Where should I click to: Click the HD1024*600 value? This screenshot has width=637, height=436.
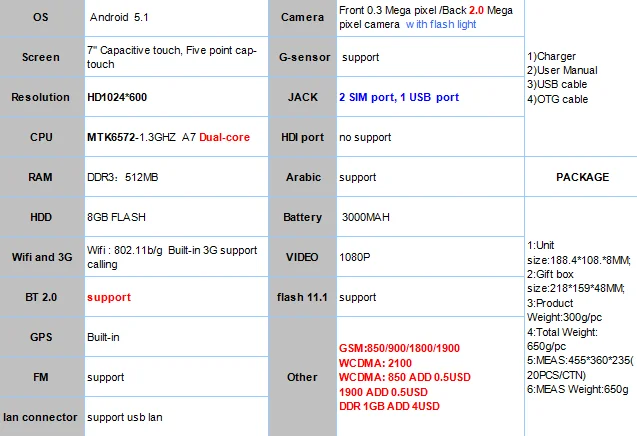click(x=117, y=98)
